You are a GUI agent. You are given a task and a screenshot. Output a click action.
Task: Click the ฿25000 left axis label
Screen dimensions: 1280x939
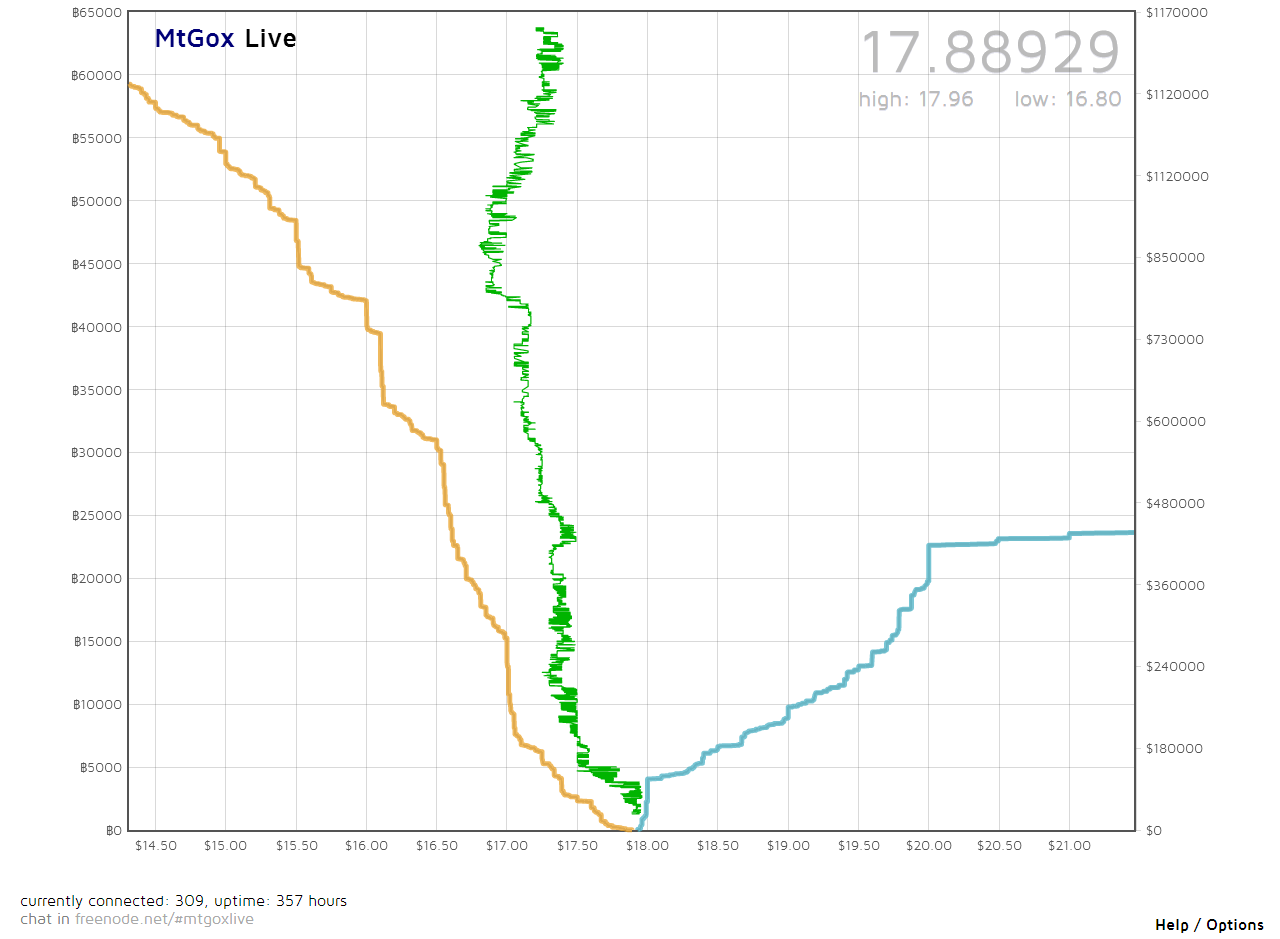click(97, 516)
